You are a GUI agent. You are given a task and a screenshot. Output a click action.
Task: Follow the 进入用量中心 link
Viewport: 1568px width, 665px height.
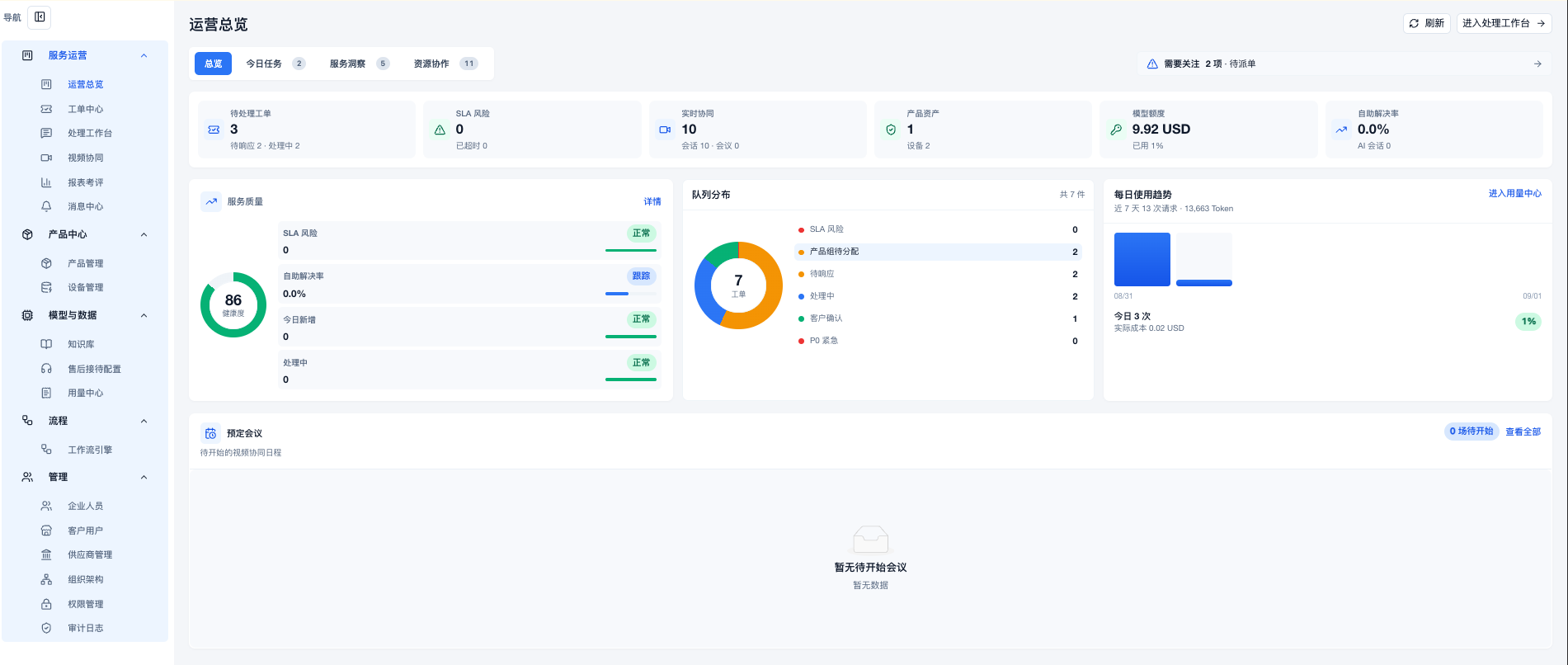point(1514,193)
